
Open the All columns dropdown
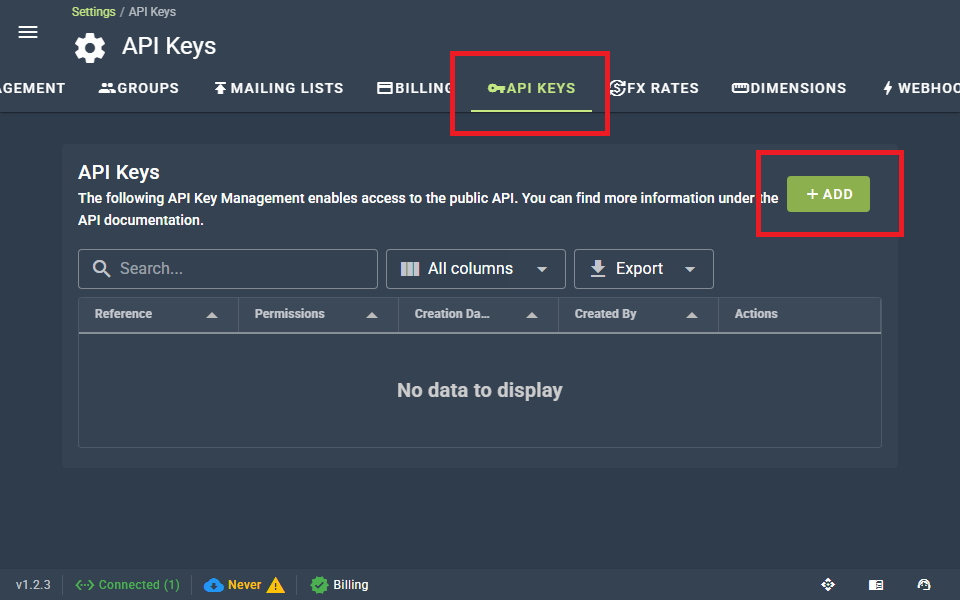click(476, 269)
